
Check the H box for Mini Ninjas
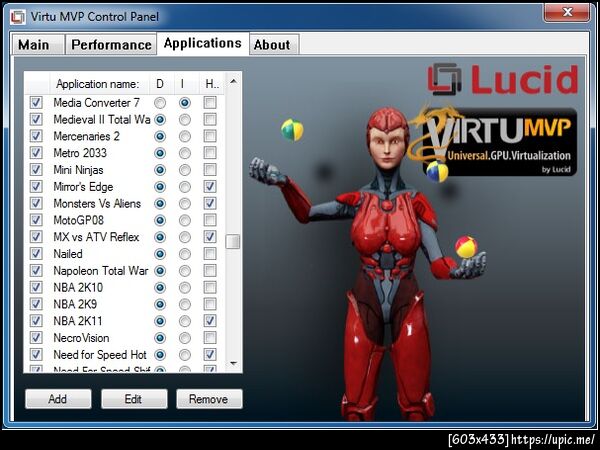[x=210, y=170]
